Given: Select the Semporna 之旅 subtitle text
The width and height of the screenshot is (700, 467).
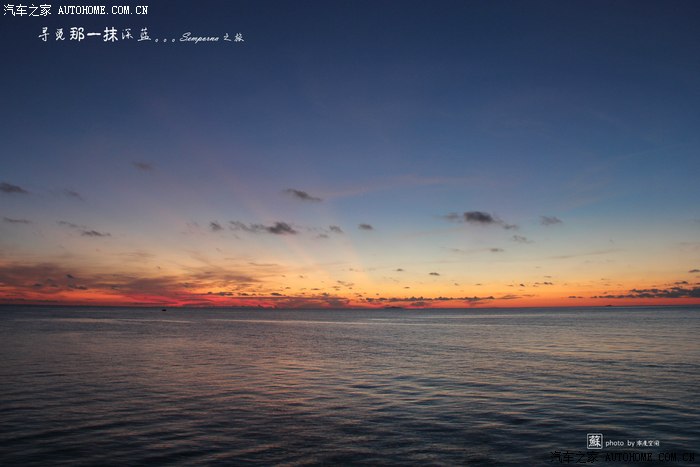Looking at the screenshot, I should click(x=211, y=37).
